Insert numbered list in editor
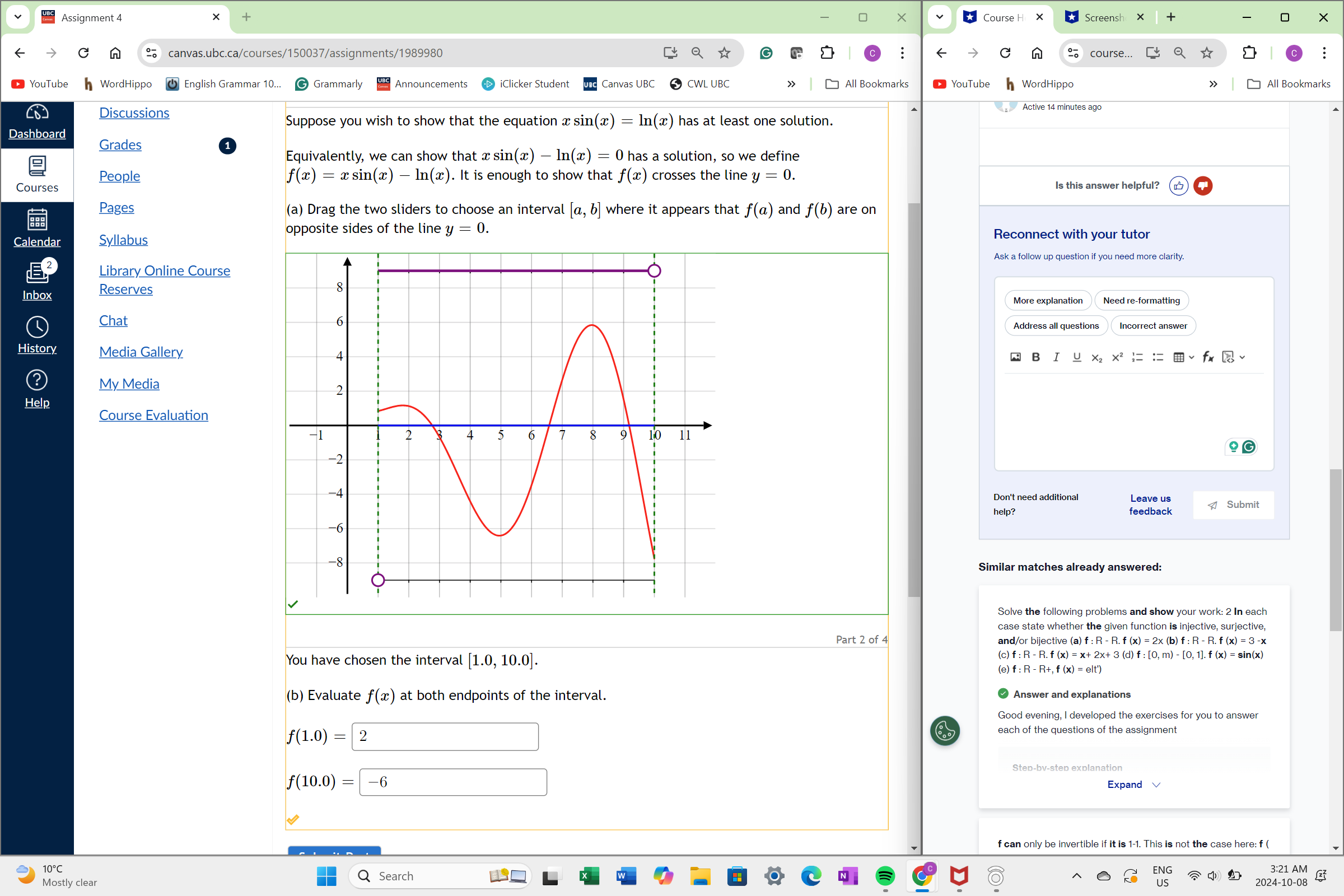This screenshot has width=1344, height=896. point(1137,357)
